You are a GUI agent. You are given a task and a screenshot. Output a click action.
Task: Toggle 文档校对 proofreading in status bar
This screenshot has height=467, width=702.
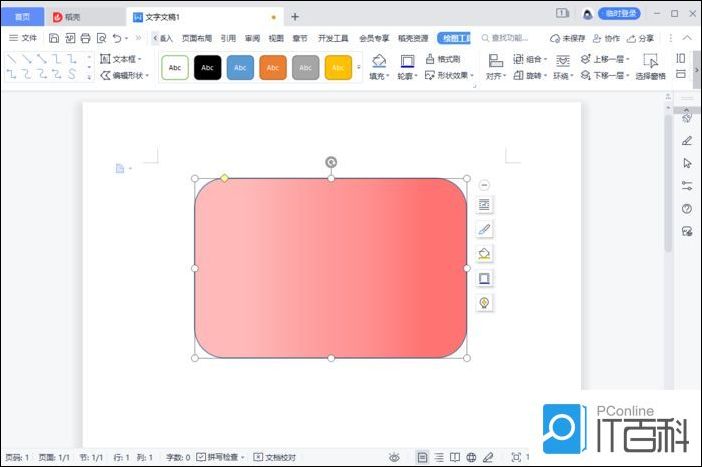[x=275, y=457]
